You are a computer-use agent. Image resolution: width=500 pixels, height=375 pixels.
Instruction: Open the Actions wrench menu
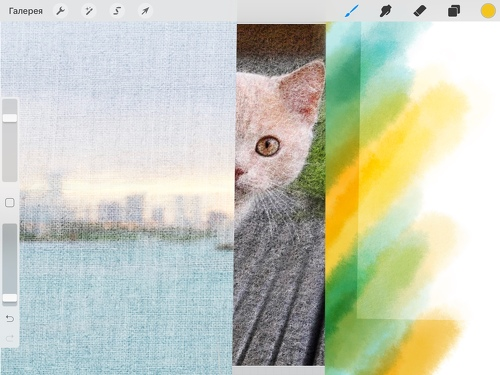point(60,11)
